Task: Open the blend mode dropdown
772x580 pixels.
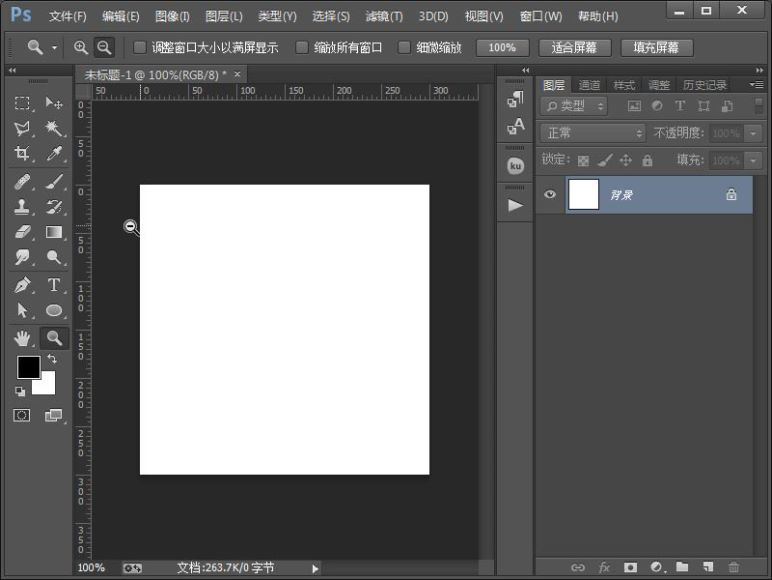Action: [593, 133]
